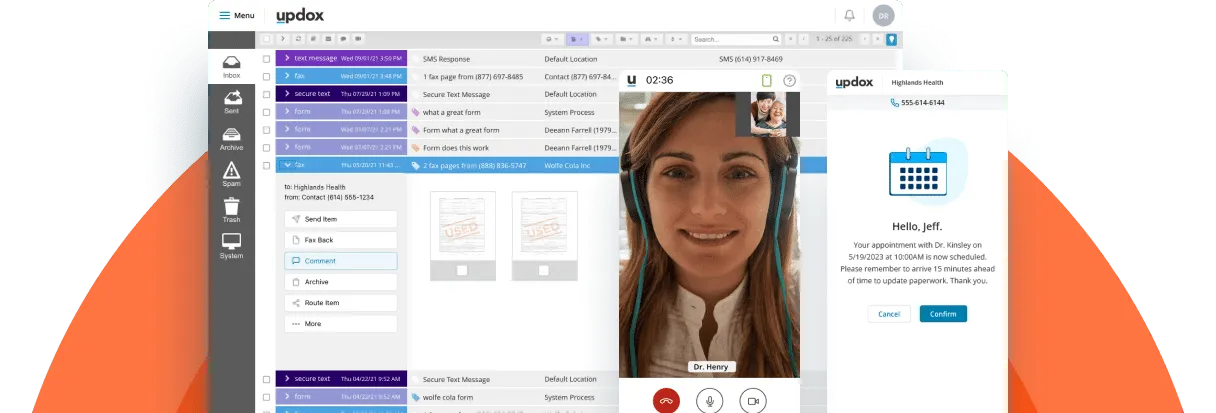Go to previous page of inbox results
The width and height of the screenshot is (1216, 413).
point(803,39)
